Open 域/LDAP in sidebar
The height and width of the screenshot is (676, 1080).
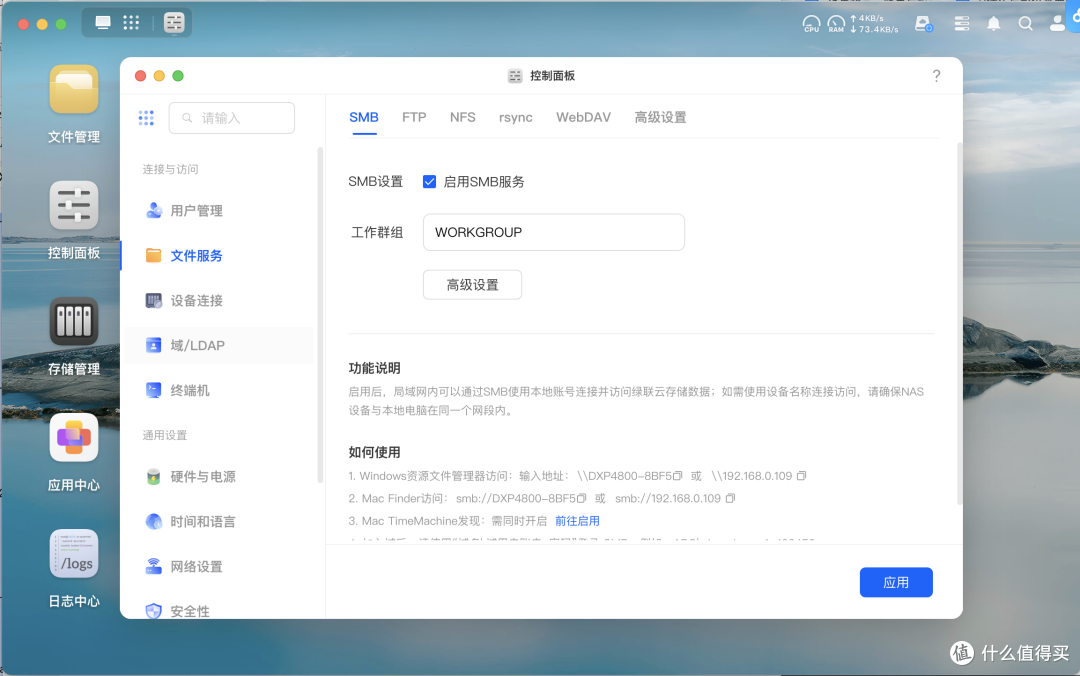(219, 345)
